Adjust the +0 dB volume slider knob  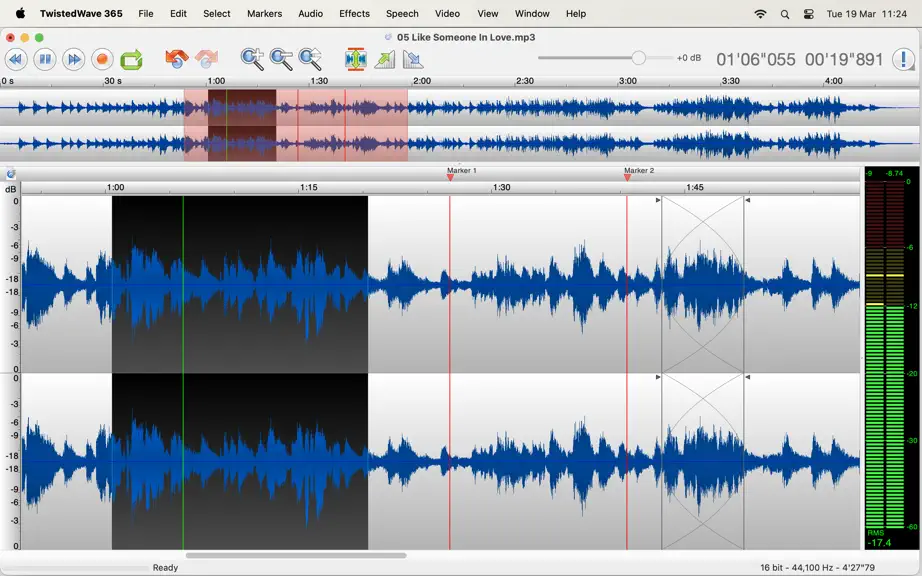[x=639, y=58]
